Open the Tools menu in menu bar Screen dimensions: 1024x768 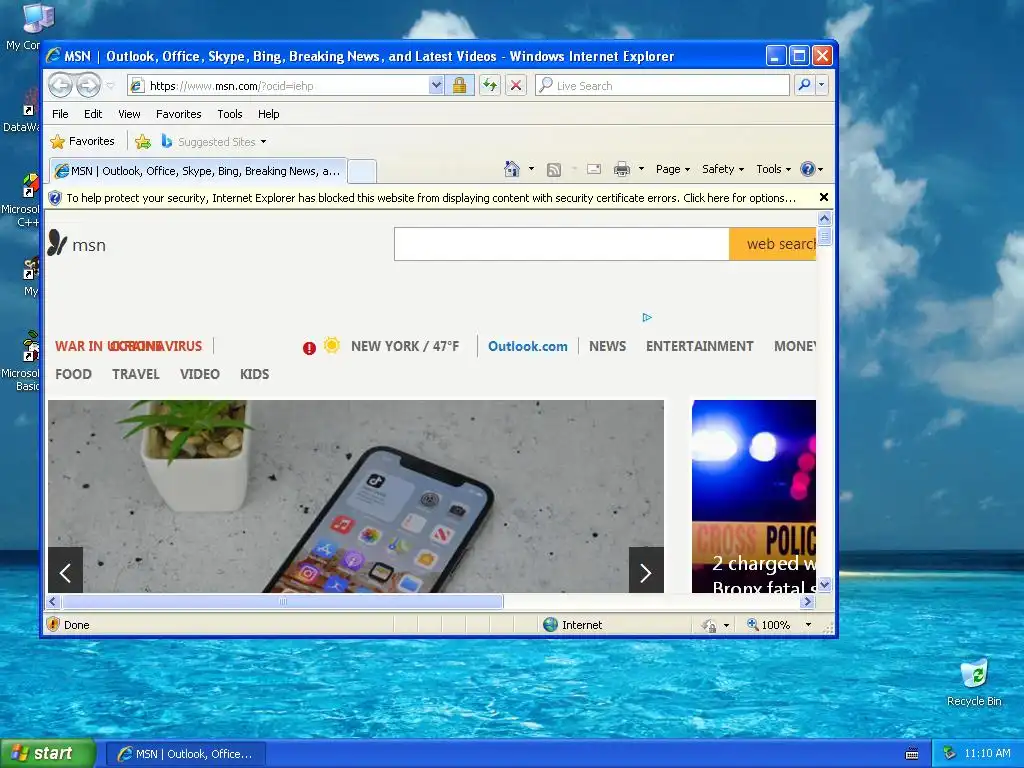[x=230, y=114]
